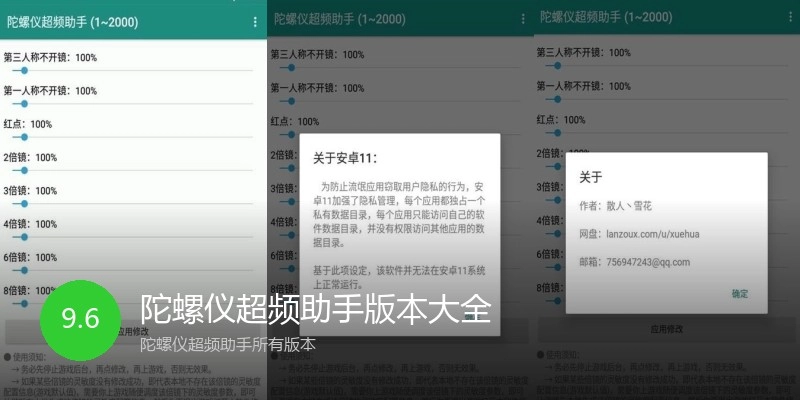
Task: Adjust 第一人称不开镜 slider in right screenshot
Action: 666,99
